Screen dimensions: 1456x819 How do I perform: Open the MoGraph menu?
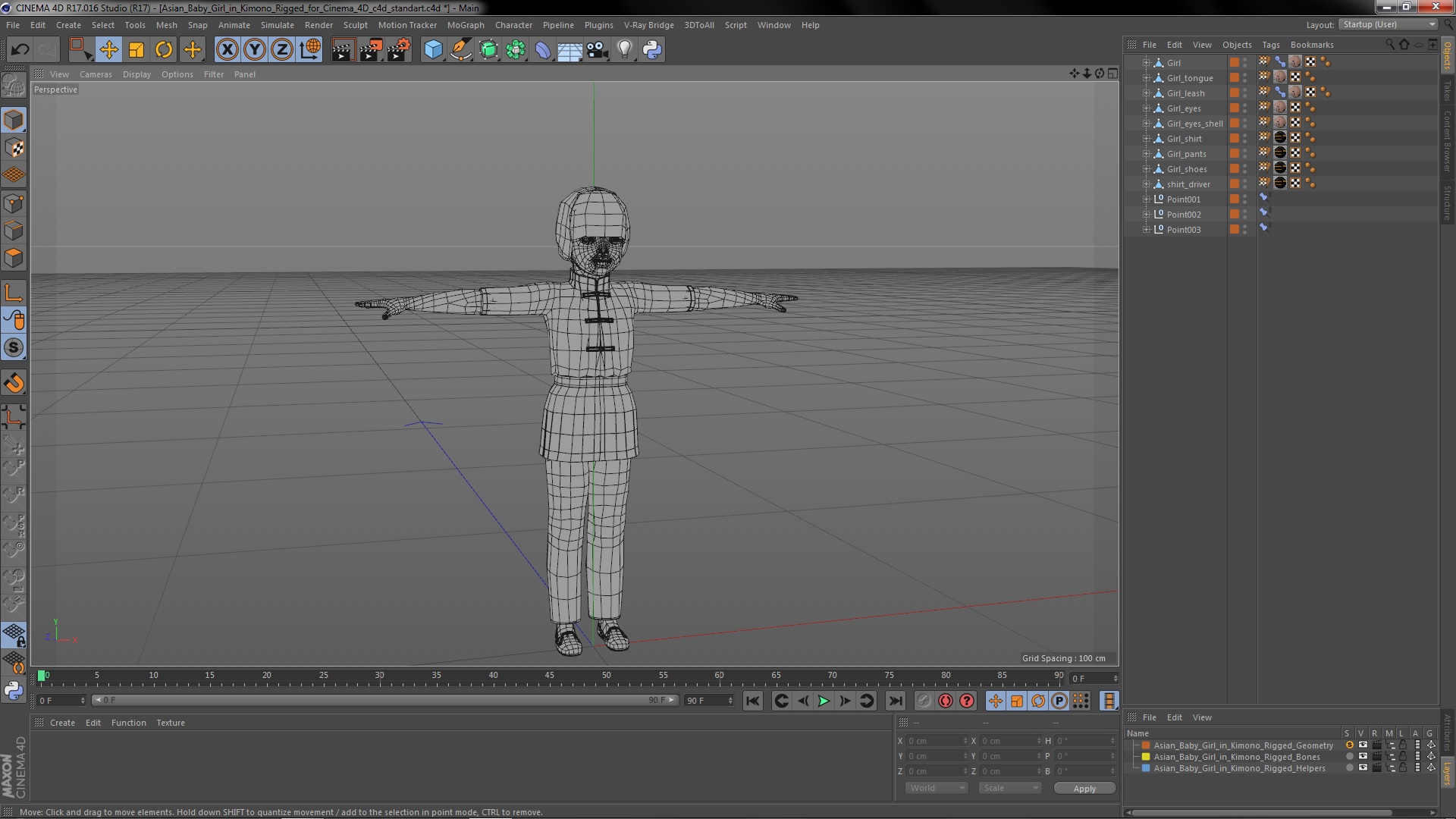[x=466, y=25]
